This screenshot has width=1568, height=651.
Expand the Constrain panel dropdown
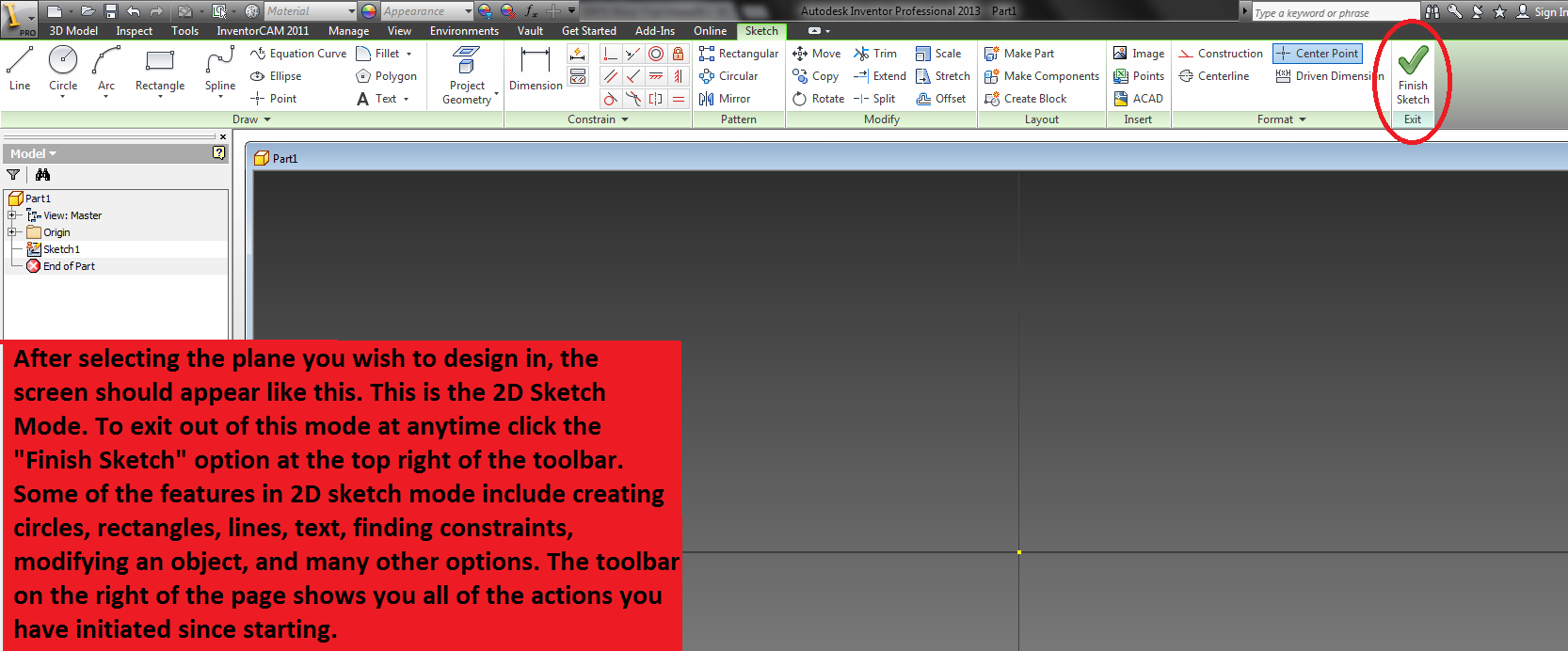[625, 119]
